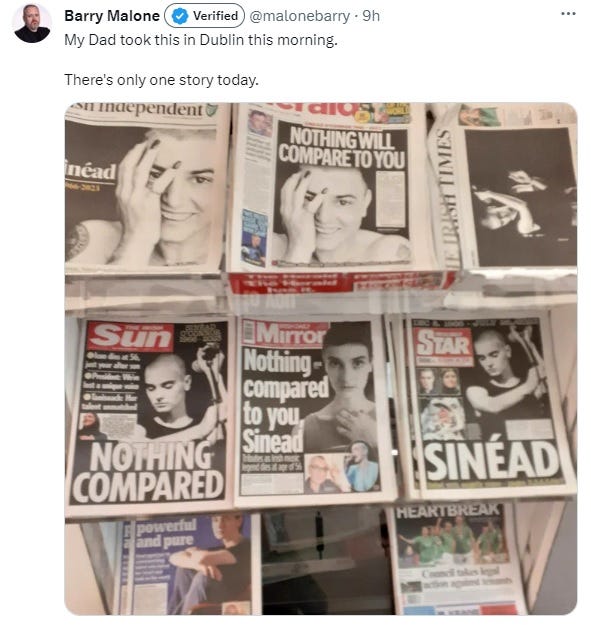Open the Irish Independent front page in photo
This screenshot has height=625, width=591.
coord(143,187)
